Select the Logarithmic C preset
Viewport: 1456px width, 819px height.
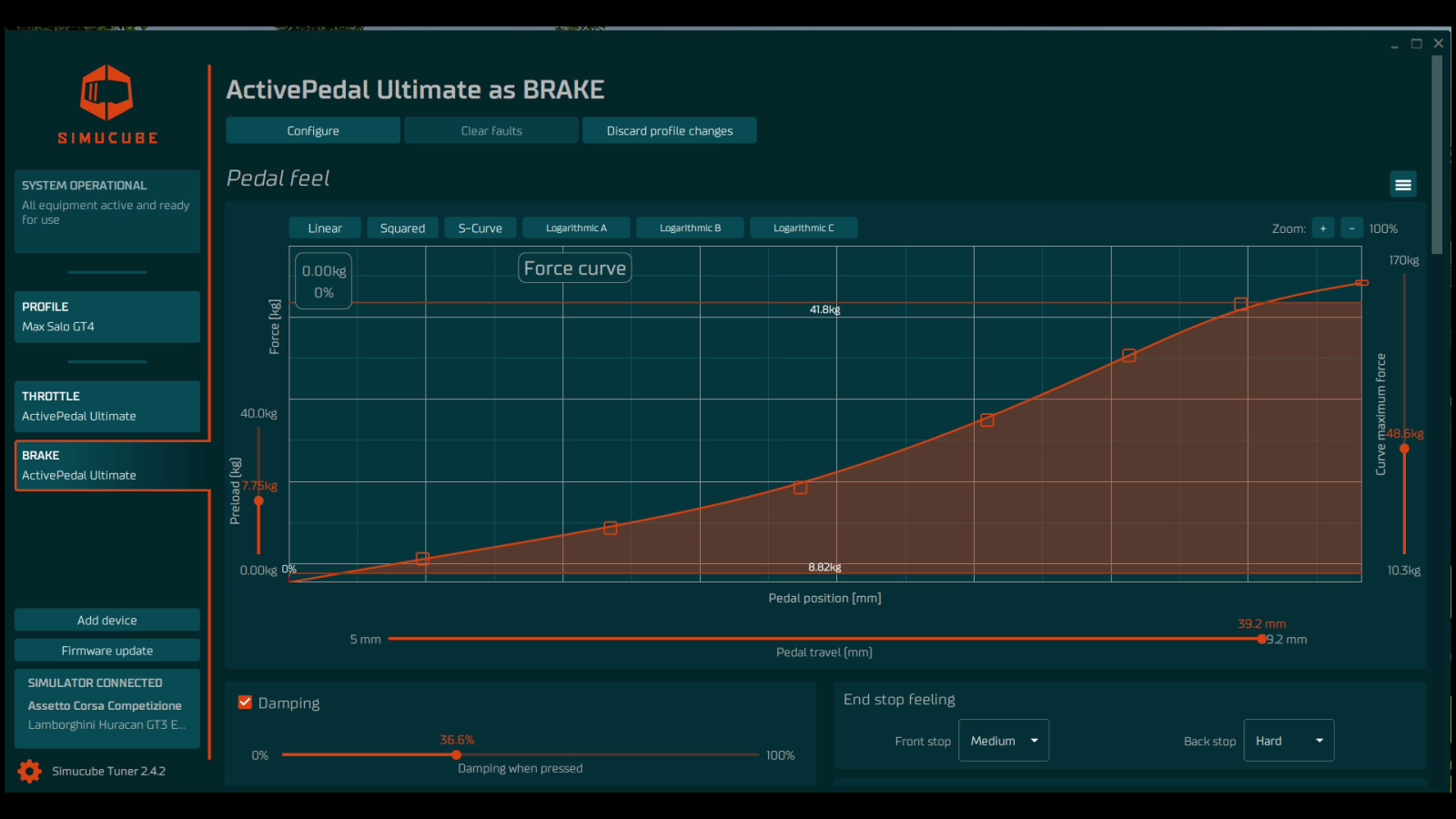pos(804,228)
